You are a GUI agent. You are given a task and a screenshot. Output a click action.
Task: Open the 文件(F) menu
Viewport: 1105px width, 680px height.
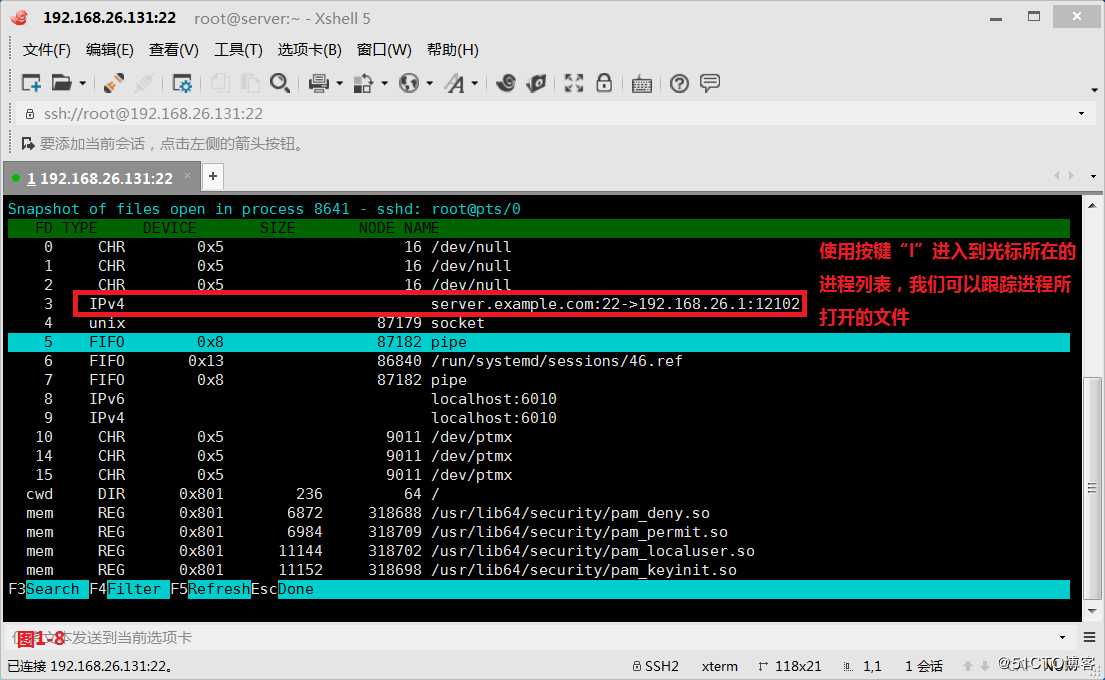(47, 49)
